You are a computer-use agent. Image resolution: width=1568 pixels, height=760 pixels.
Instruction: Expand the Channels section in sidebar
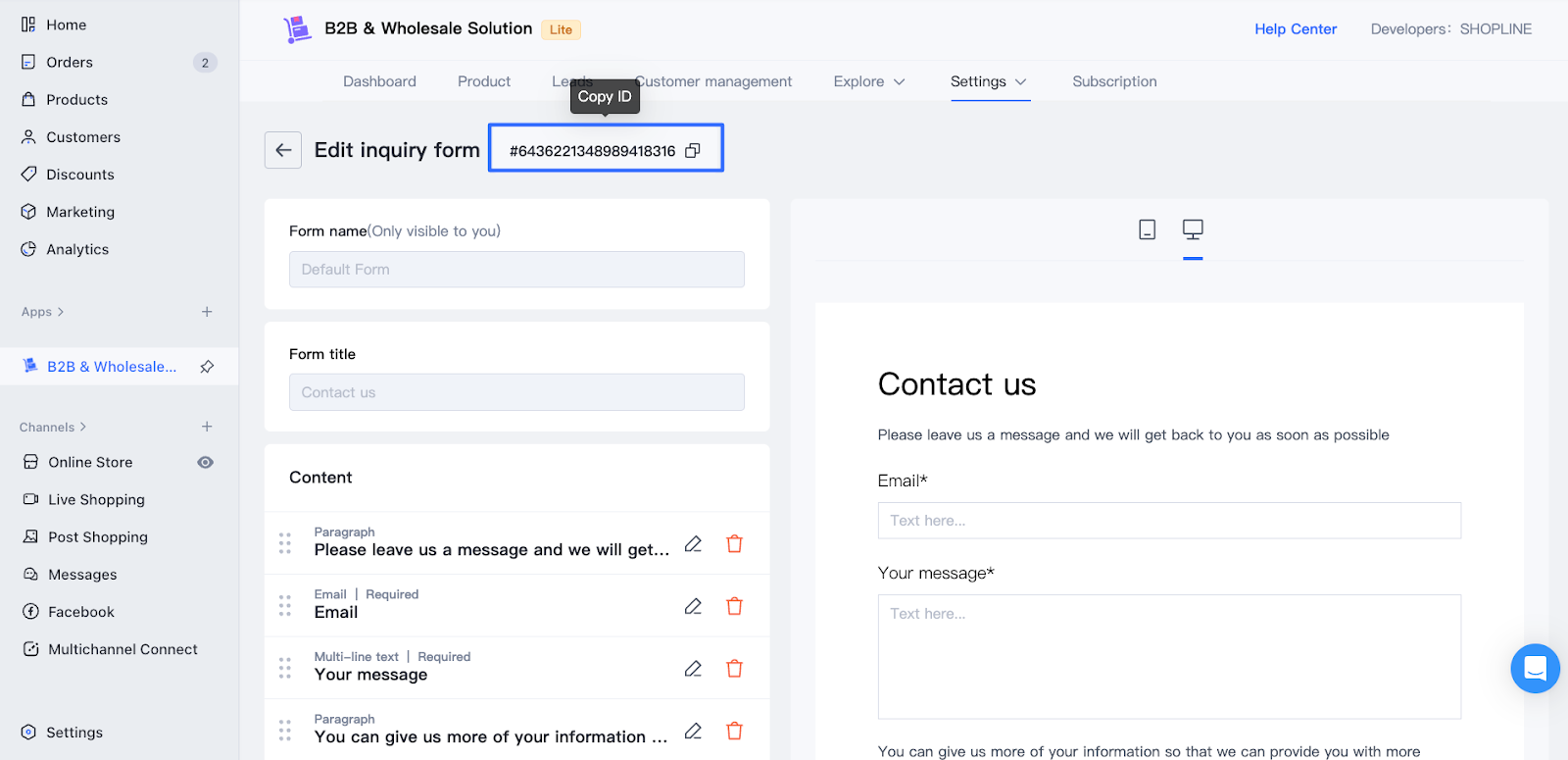point(53,428)
